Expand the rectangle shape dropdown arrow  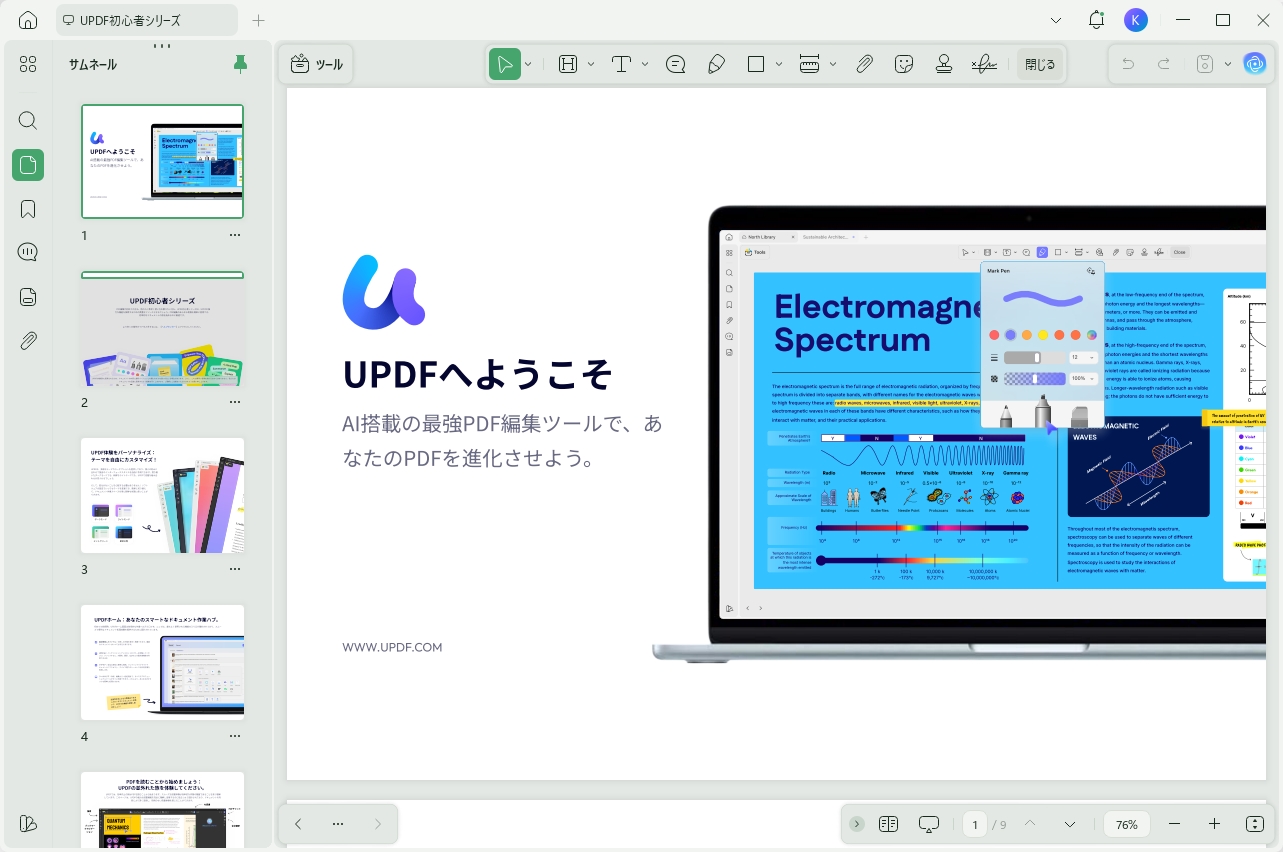(x=779, y=64)
